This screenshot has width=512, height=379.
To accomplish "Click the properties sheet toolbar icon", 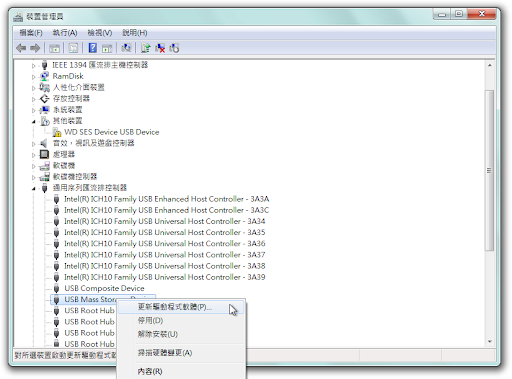I will (73, 48).
